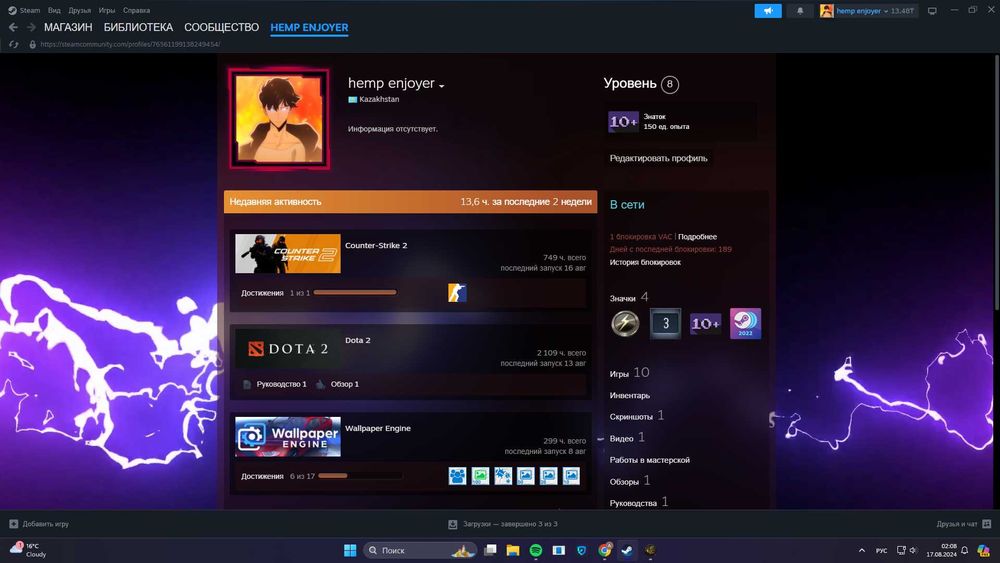The image size is (1000, 563).
Task: Open the Справка menu
Action: (x=136, y=10)
